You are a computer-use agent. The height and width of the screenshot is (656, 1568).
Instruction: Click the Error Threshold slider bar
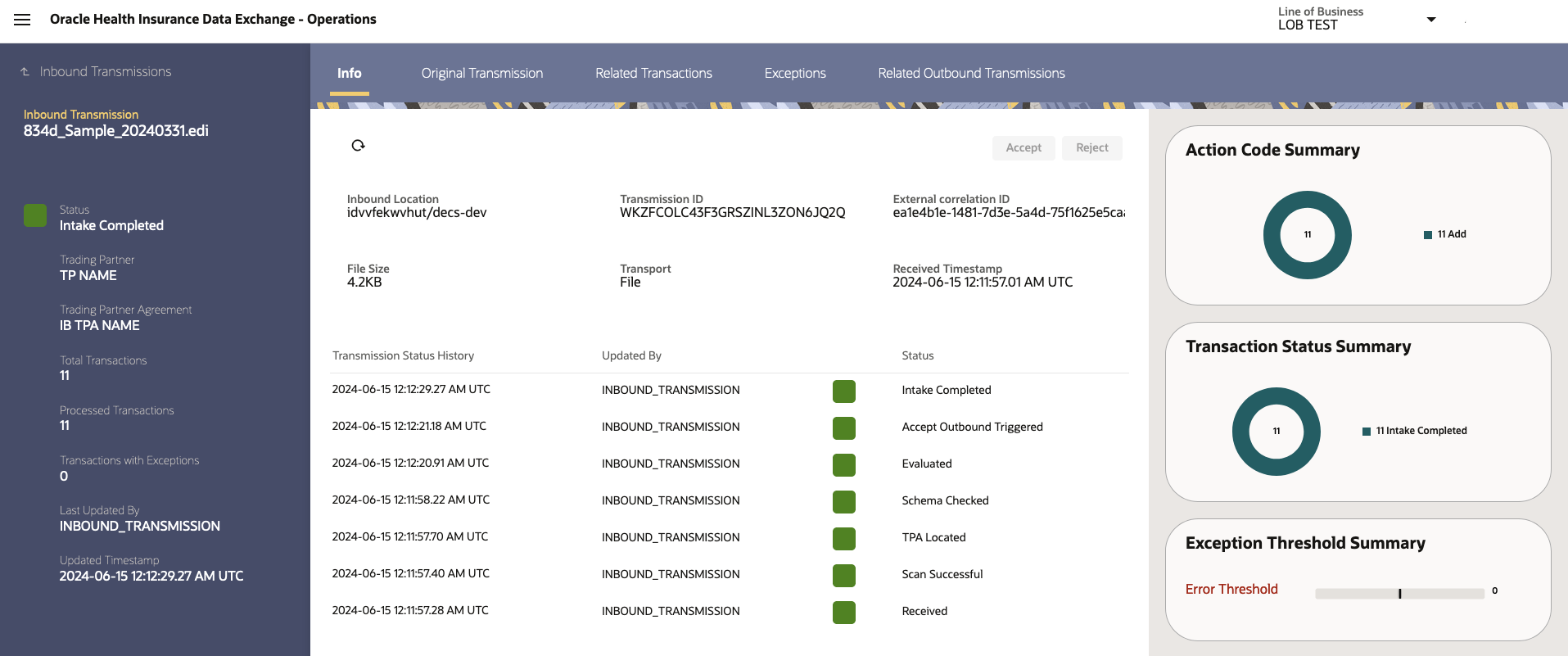click(x=1399, y=594)
